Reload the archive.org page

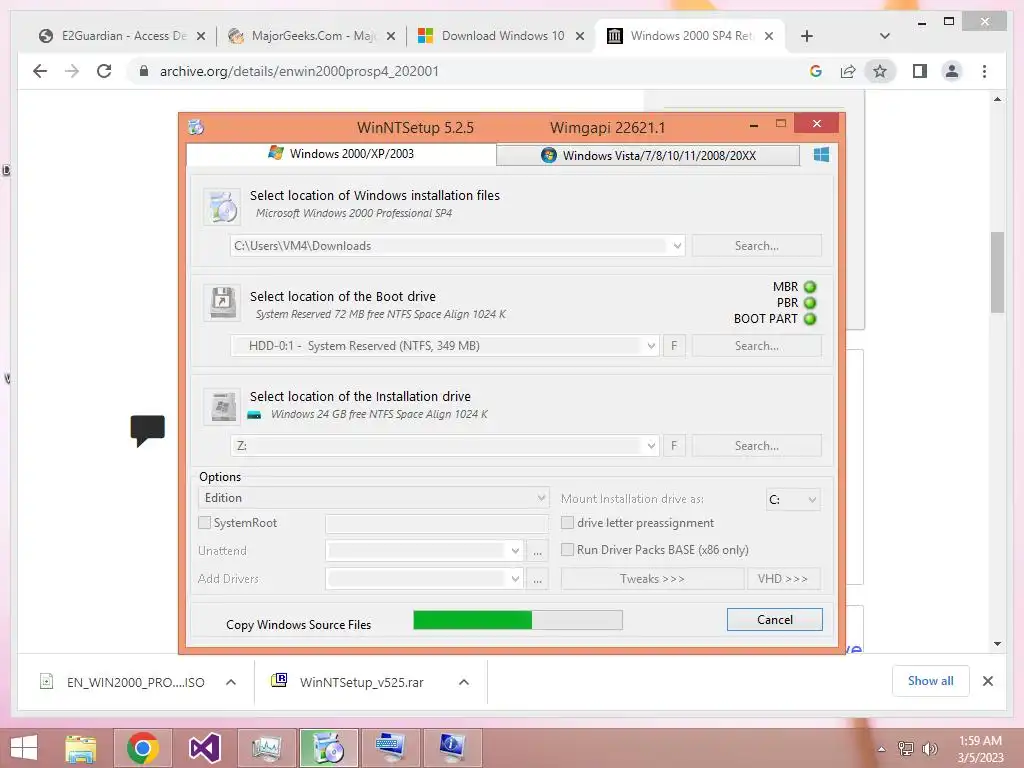pyautogui.click(x=104, y=71)
